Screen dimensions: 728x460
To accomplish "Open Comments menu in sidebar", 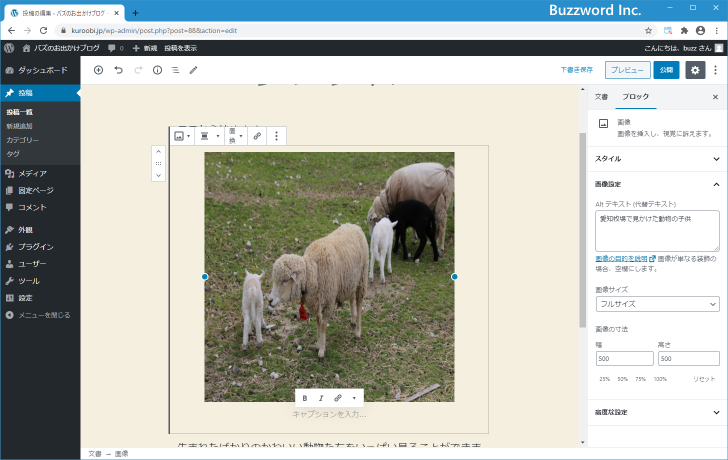I will point(40,207).
